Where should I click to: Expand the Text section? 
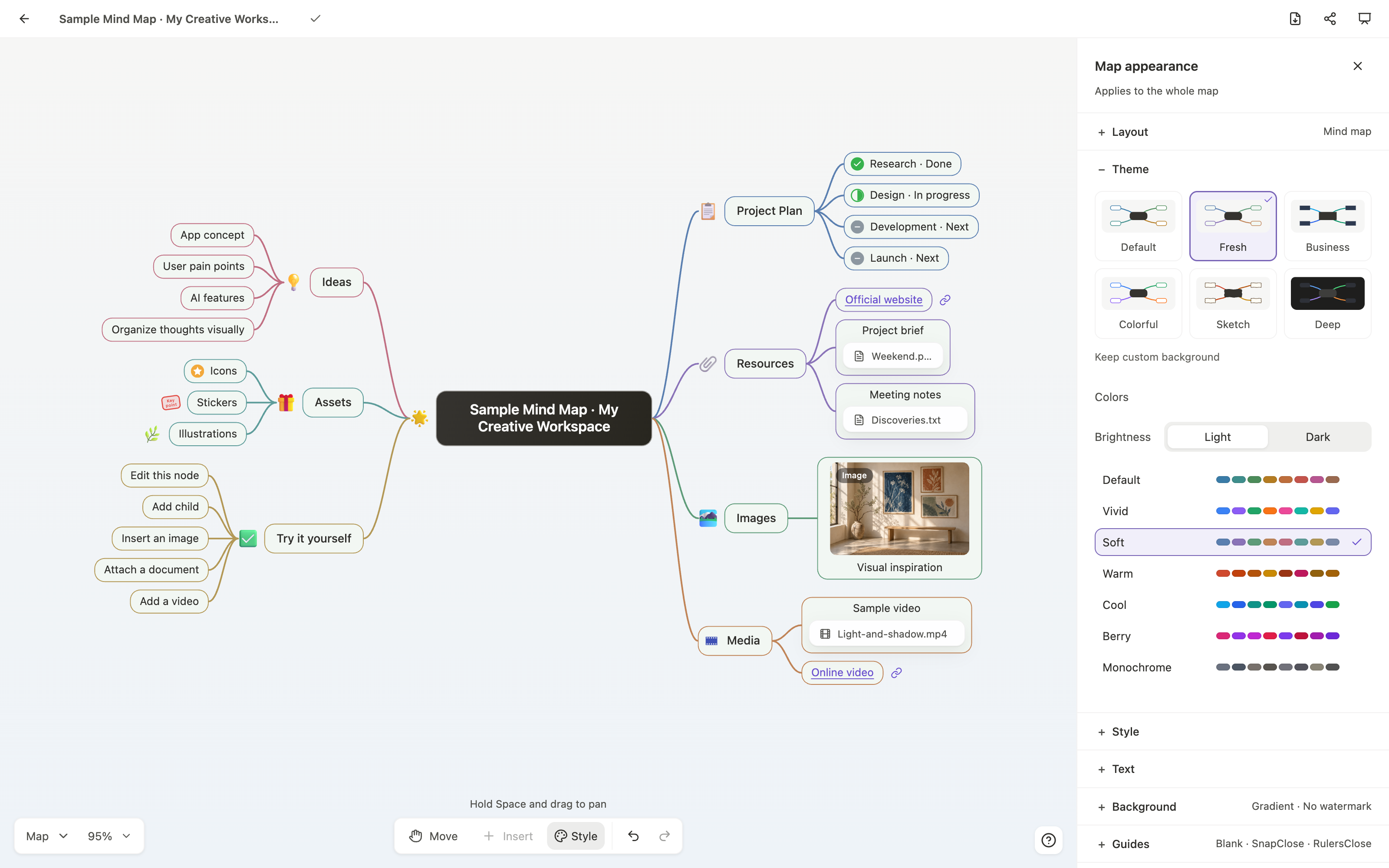click(1232, 769)
